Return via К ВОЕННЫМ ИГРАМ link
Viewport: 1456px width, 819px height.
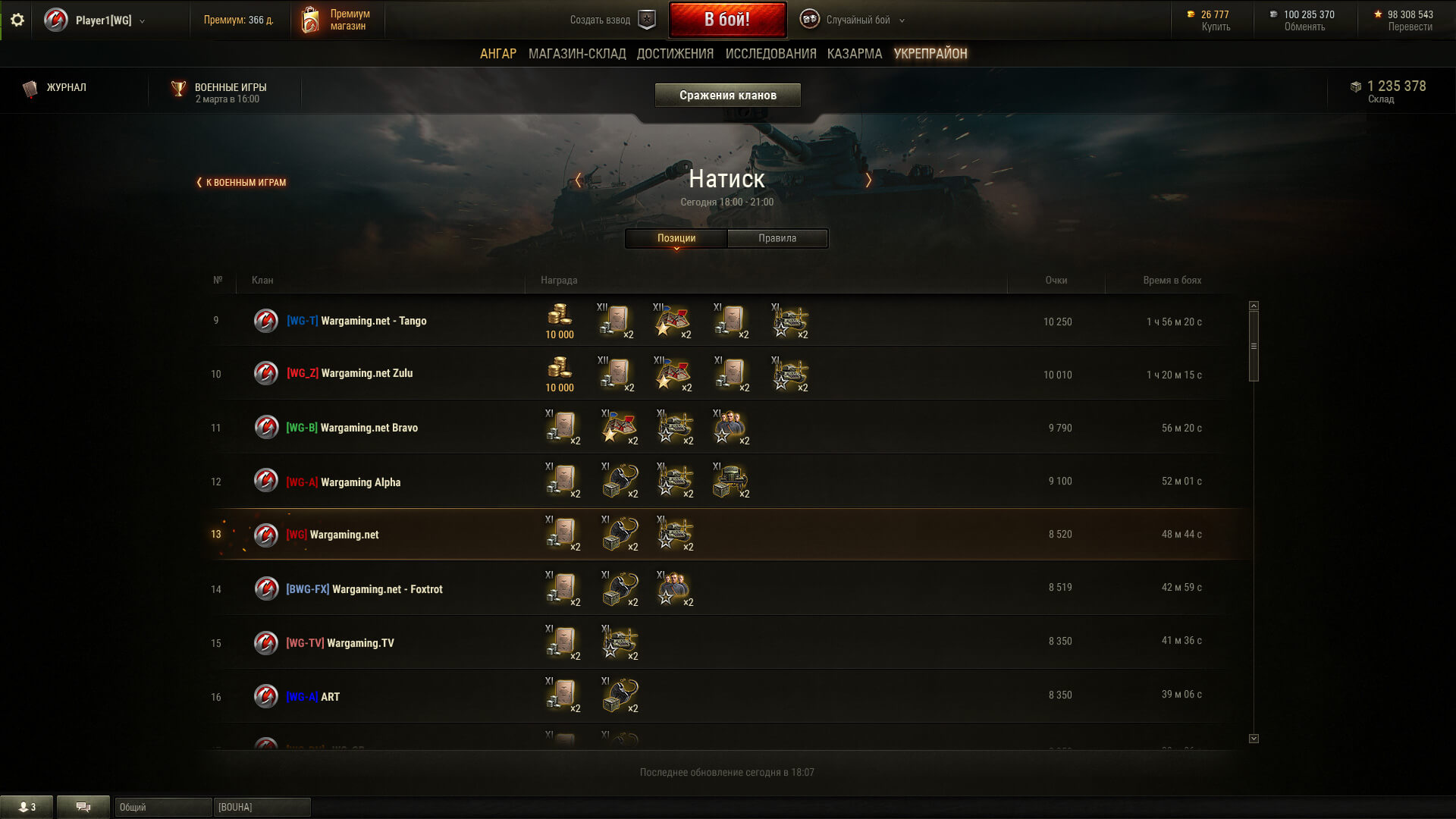(241, 182)
